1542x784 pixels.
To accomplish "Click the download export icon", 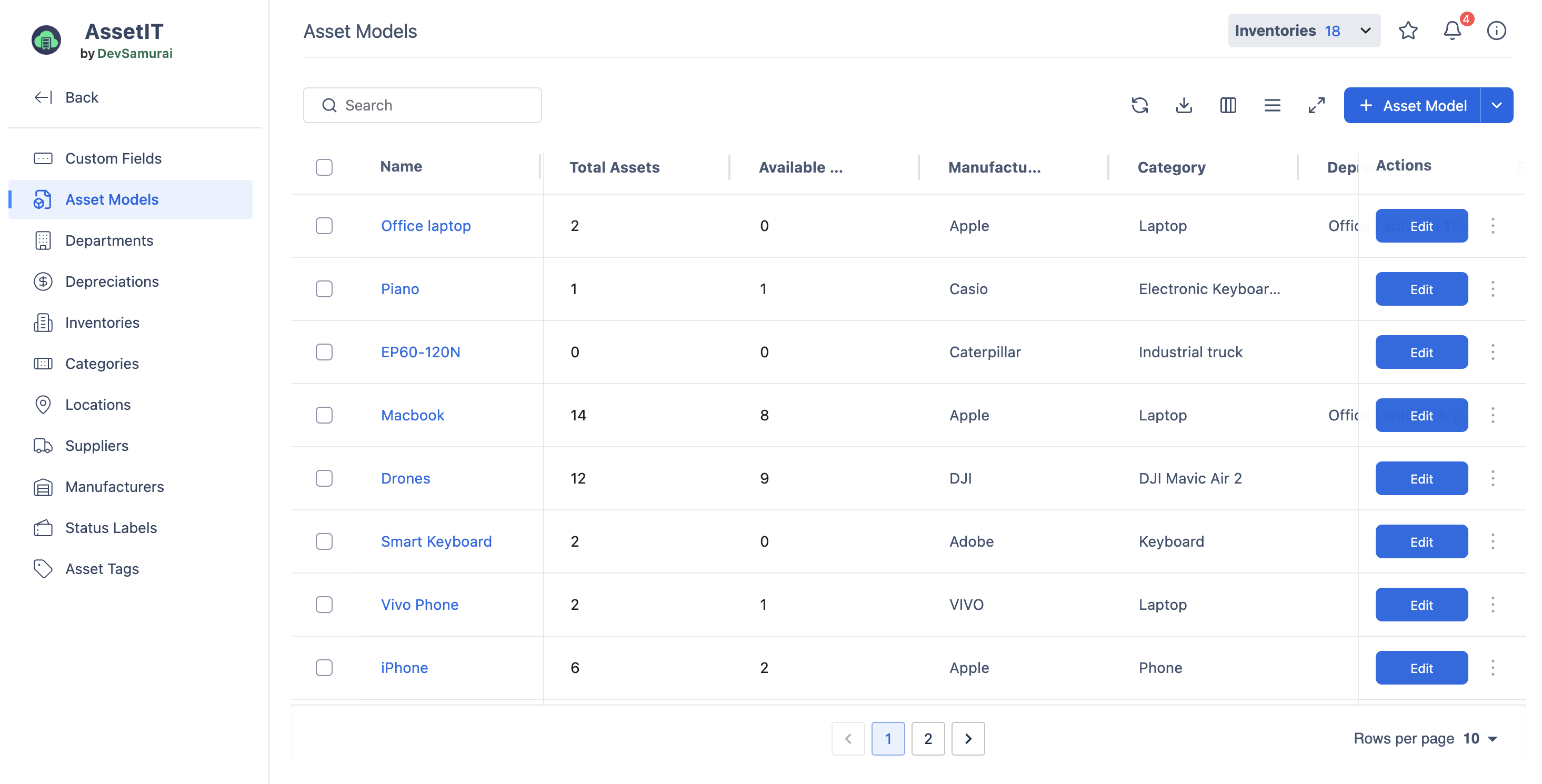I will (x=1184, y=105).
